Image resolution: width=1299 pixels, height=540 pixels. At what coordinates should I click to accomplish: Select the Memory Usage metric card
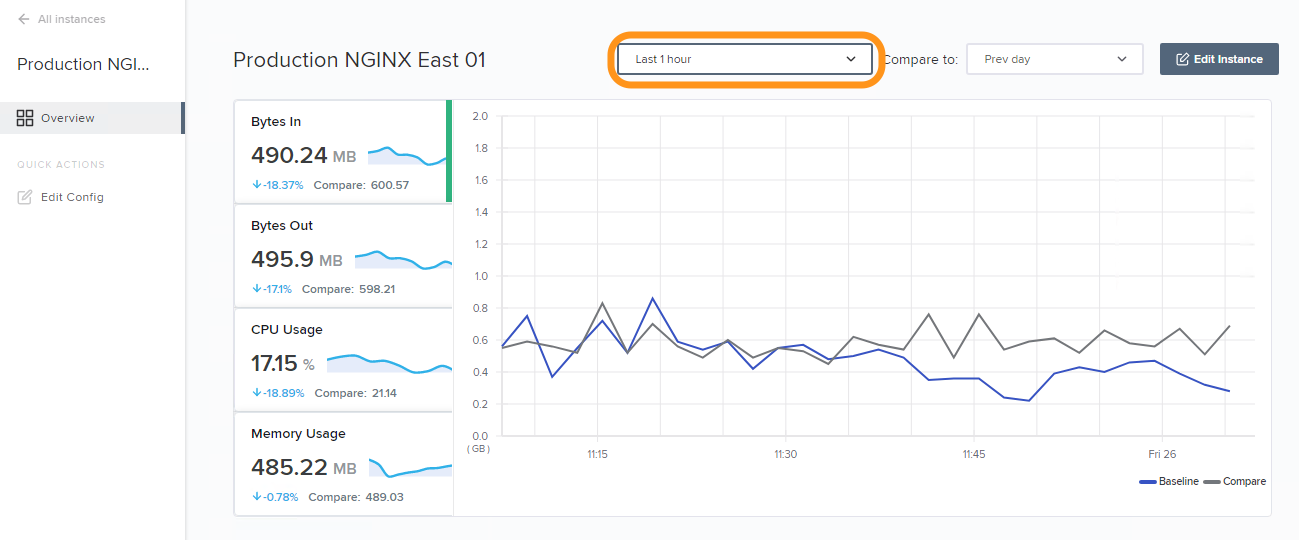343,464
